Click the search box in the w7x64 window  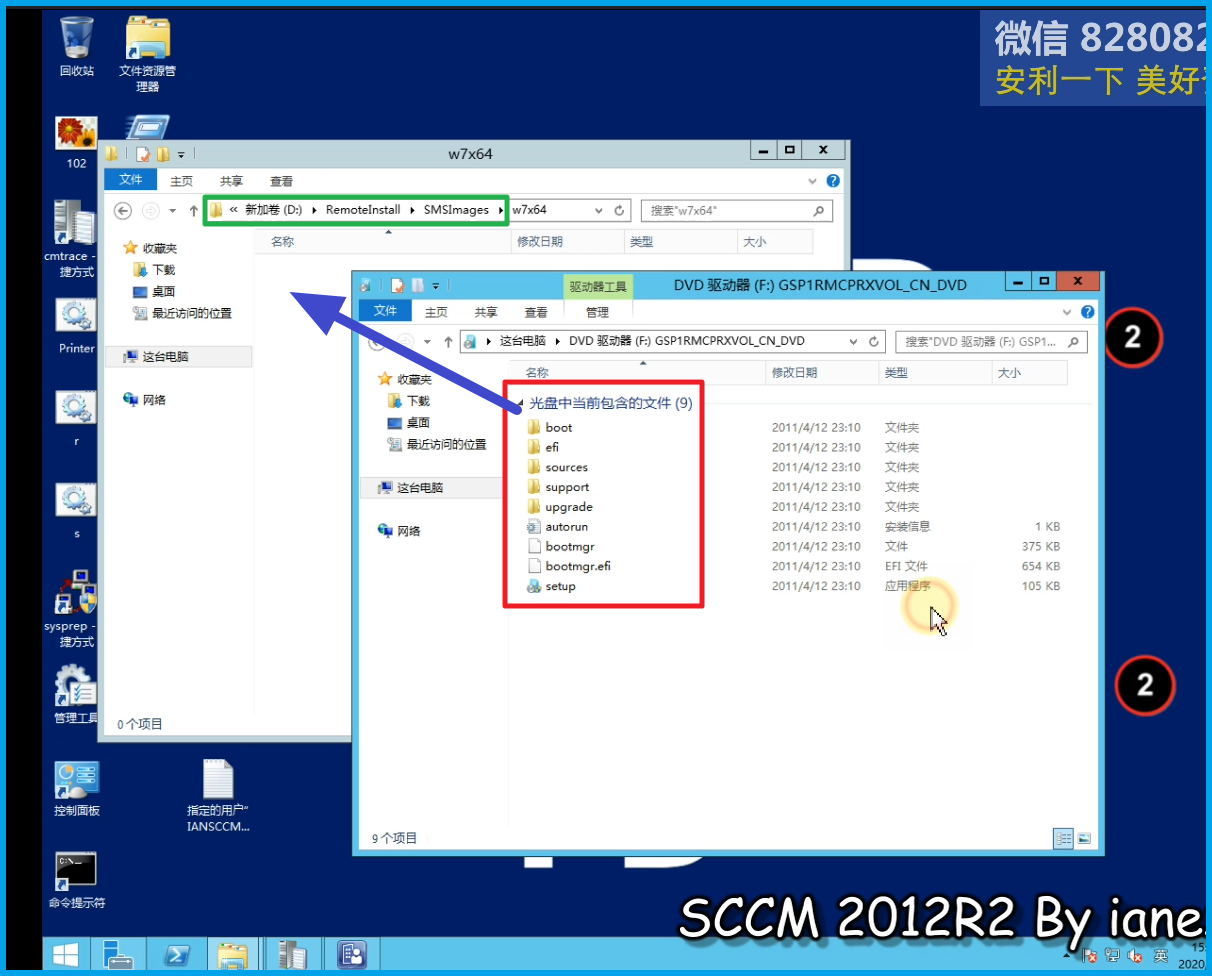click(737, 210)
